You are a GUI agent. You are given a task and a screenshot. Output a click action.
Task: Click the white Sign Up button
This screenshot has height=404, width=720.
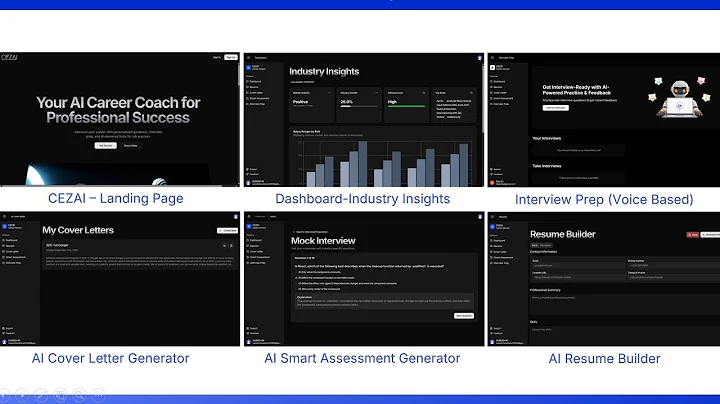pos(231,57)
